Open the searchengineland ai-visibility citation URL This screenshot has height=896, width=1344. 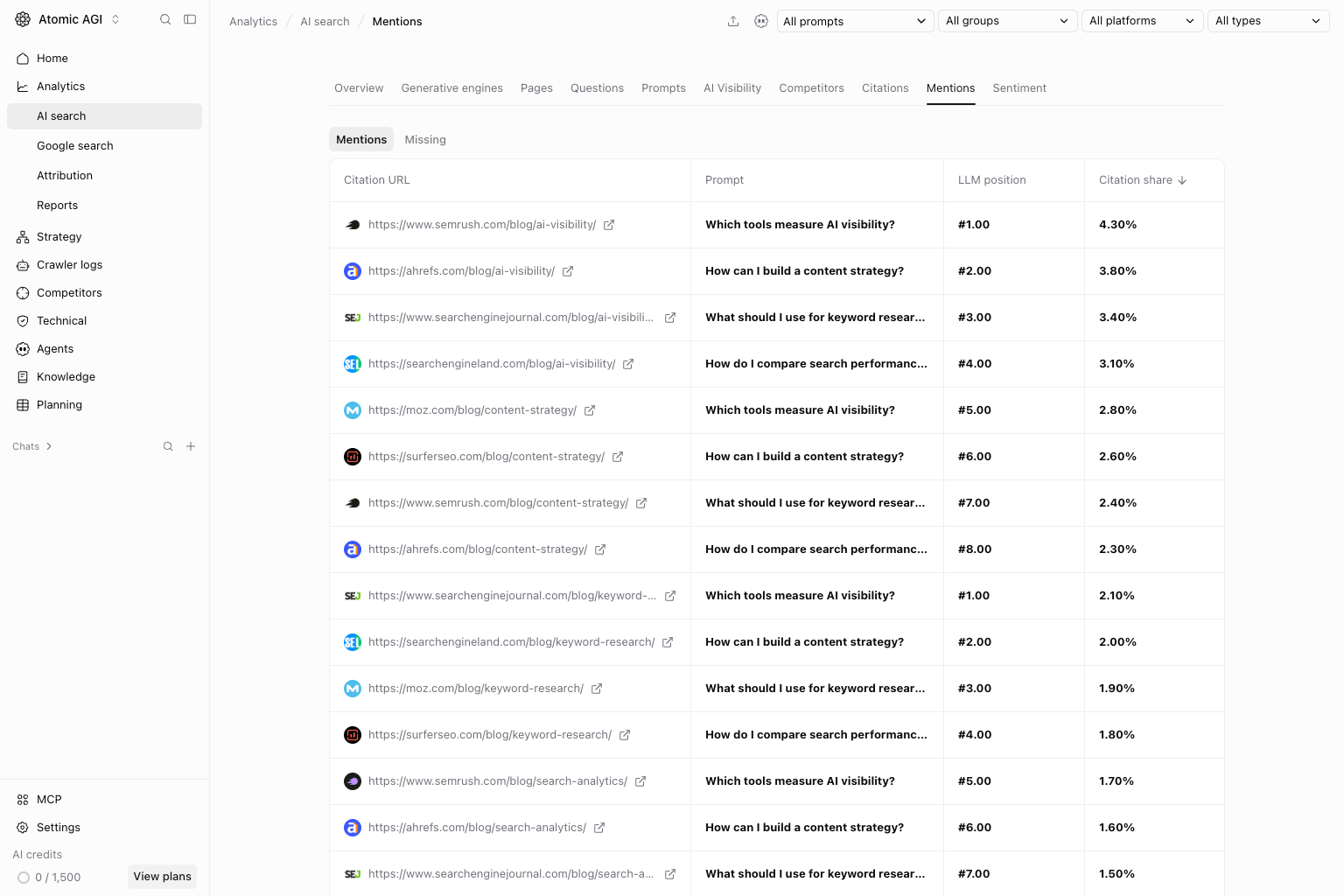pos(492,364)
